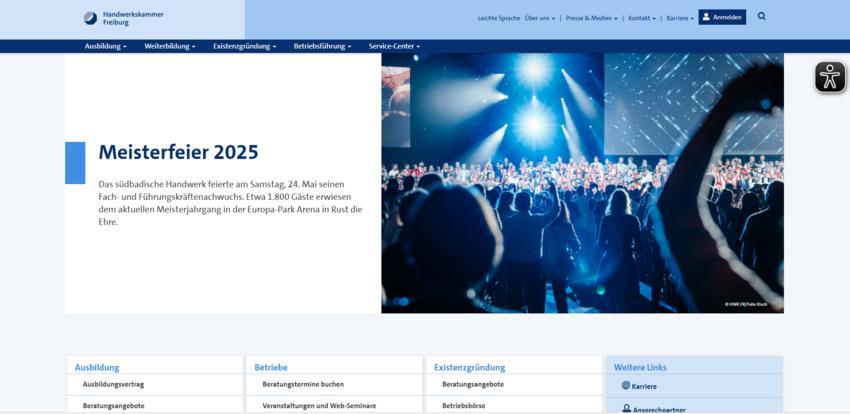Viewport: 850px width, 414px height.
Task: Expand the Ausbildung navigation menu
Action: click(x=105, y=46)
